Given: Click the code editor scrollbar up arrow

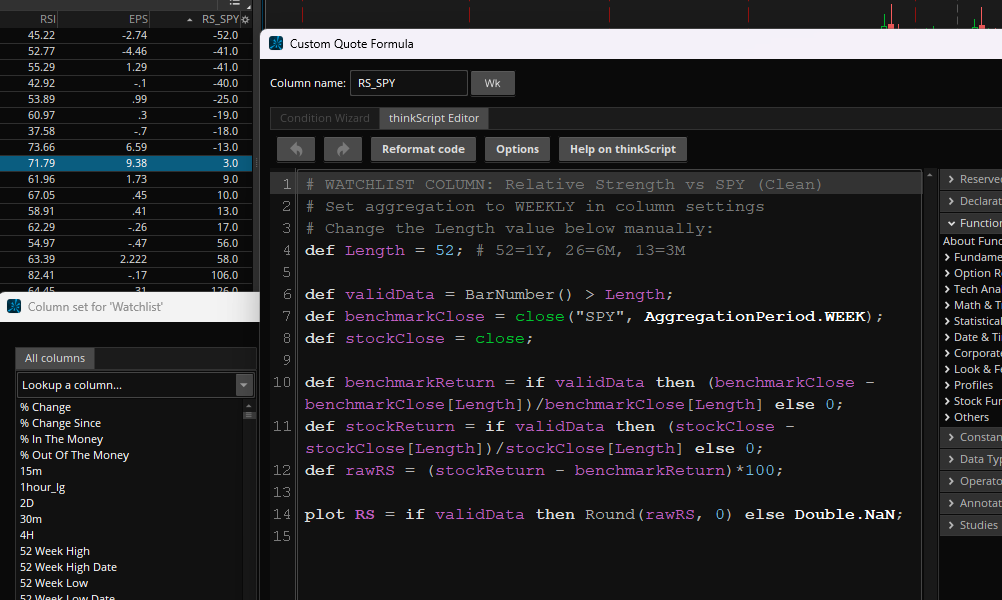Looking at the screenshot, I should tap(930, 174).
